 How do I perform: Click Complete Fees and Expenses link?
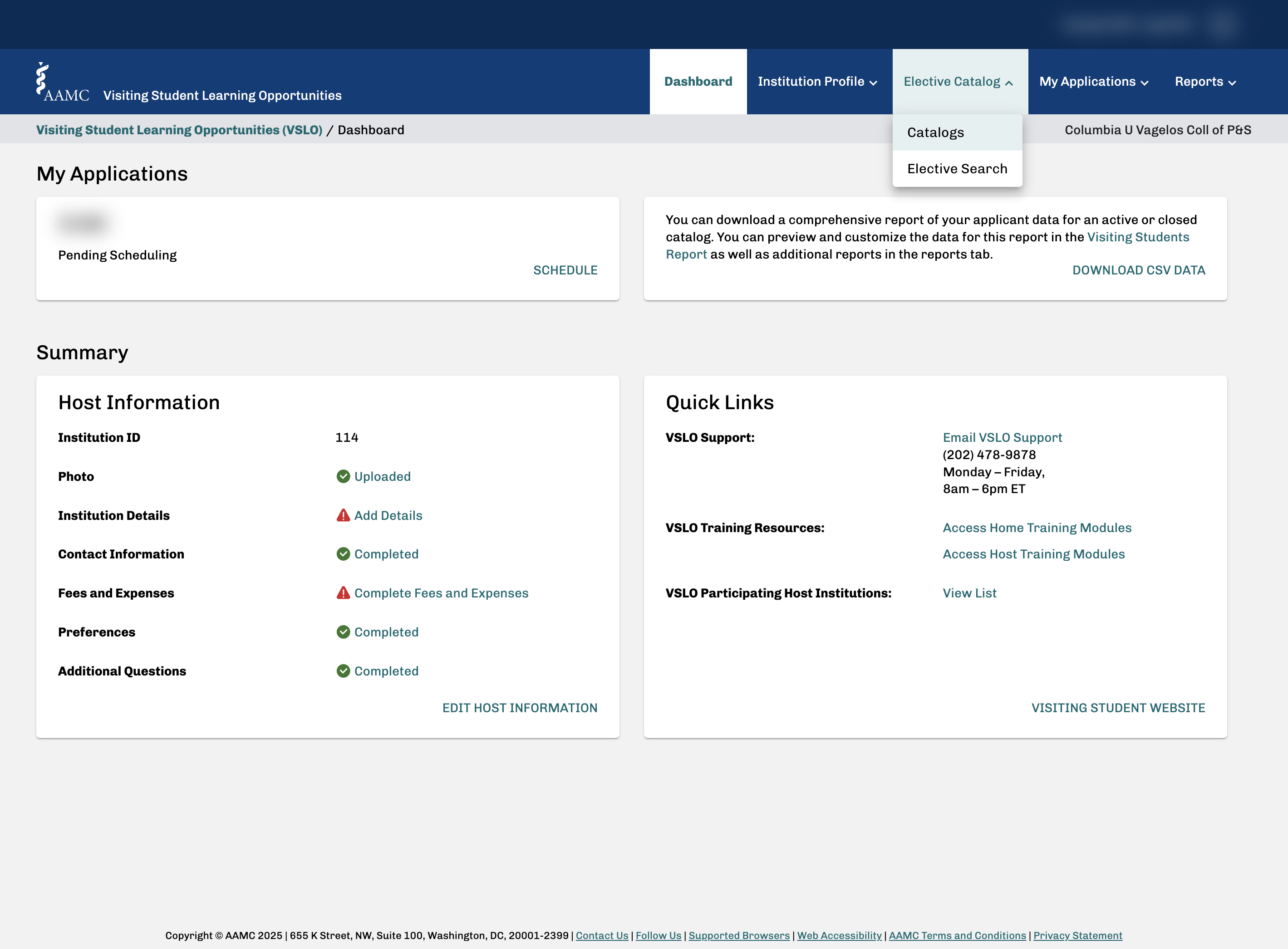[x=441, y=593]
